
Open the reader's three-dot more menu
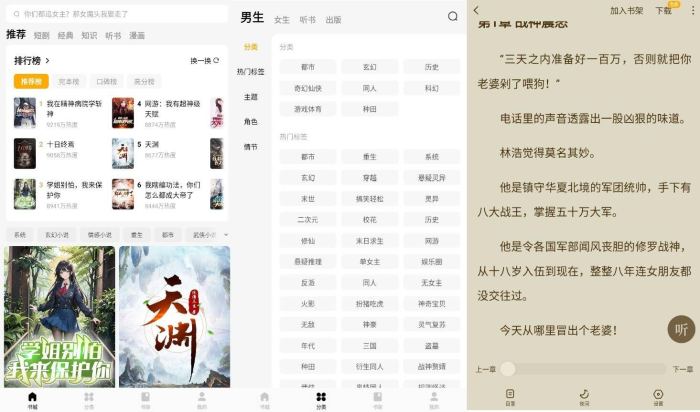[693, 10]
